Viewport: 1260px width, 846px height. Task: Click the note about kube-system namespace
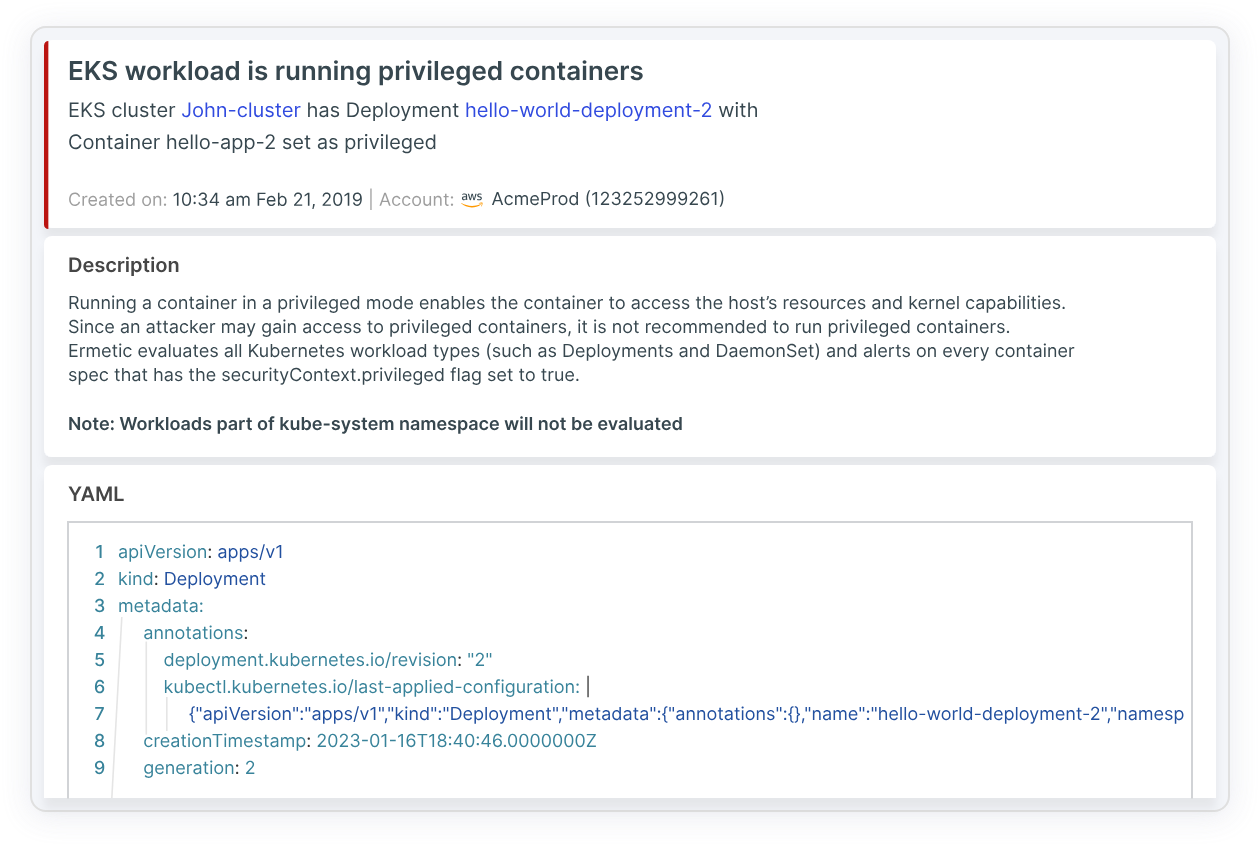pyautogui.click(x=375, y=424)
